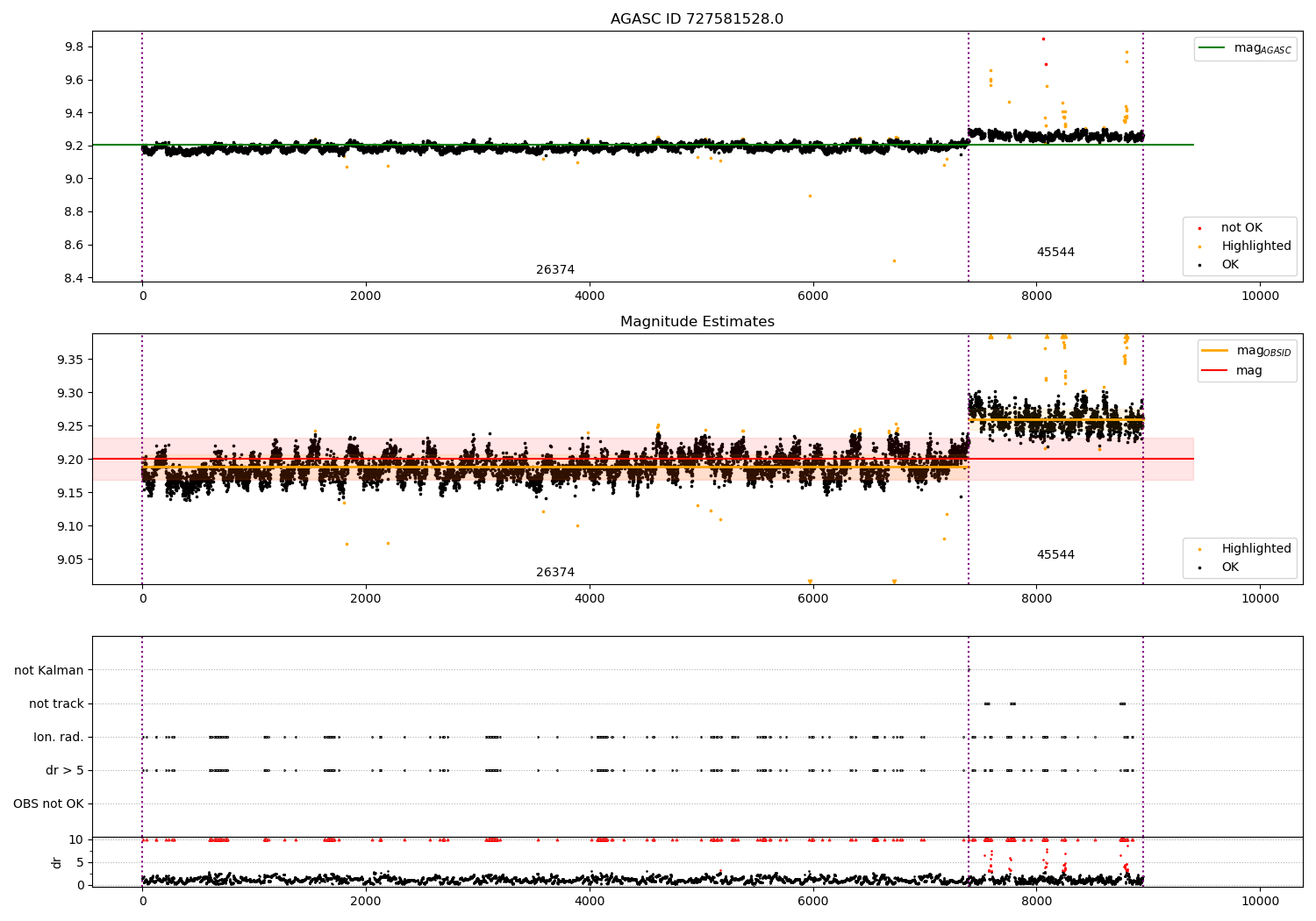Click the orange outlier near 8.5 in top plot

(894, 261)
